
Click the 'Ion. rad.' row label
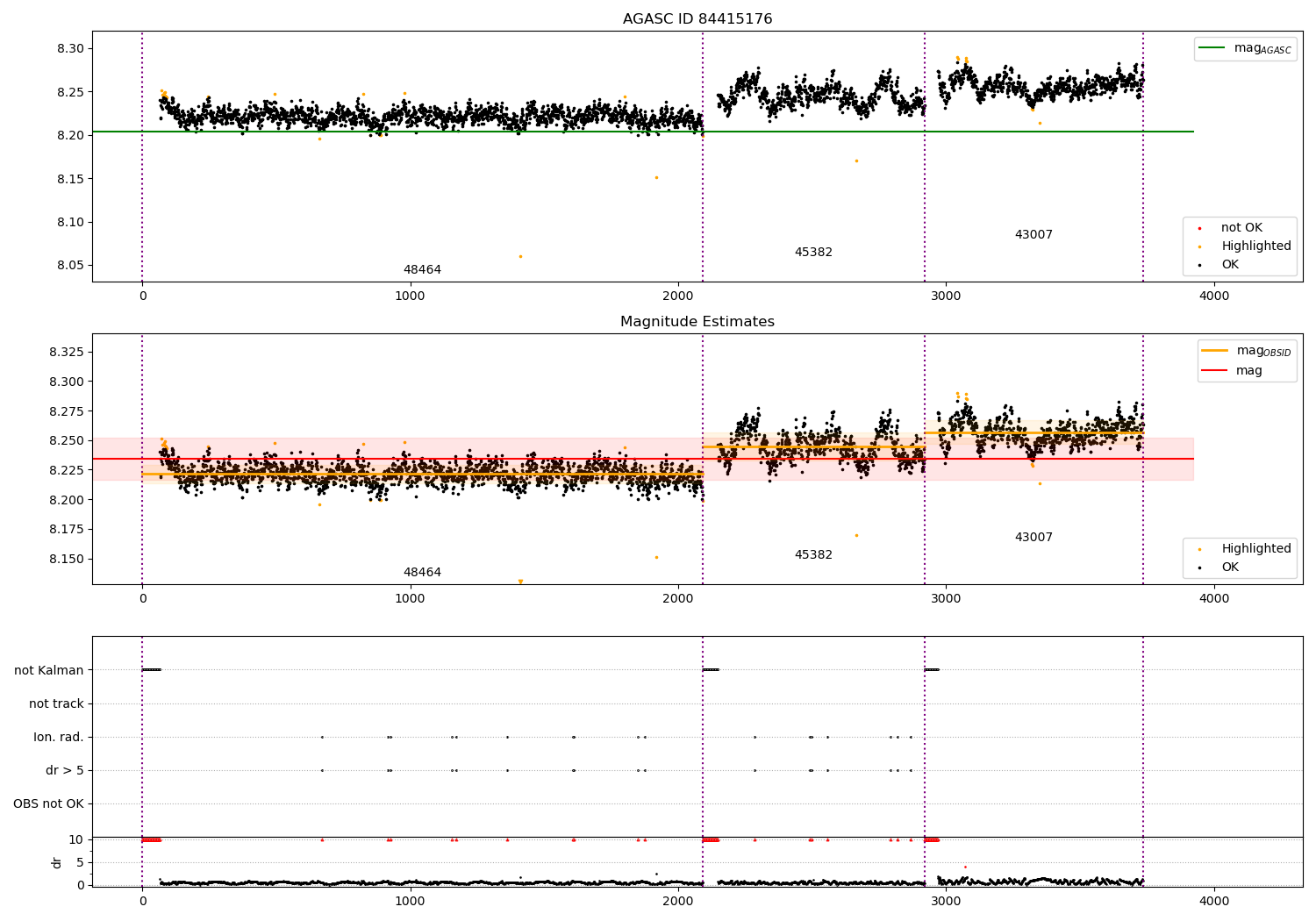(59, 737)
